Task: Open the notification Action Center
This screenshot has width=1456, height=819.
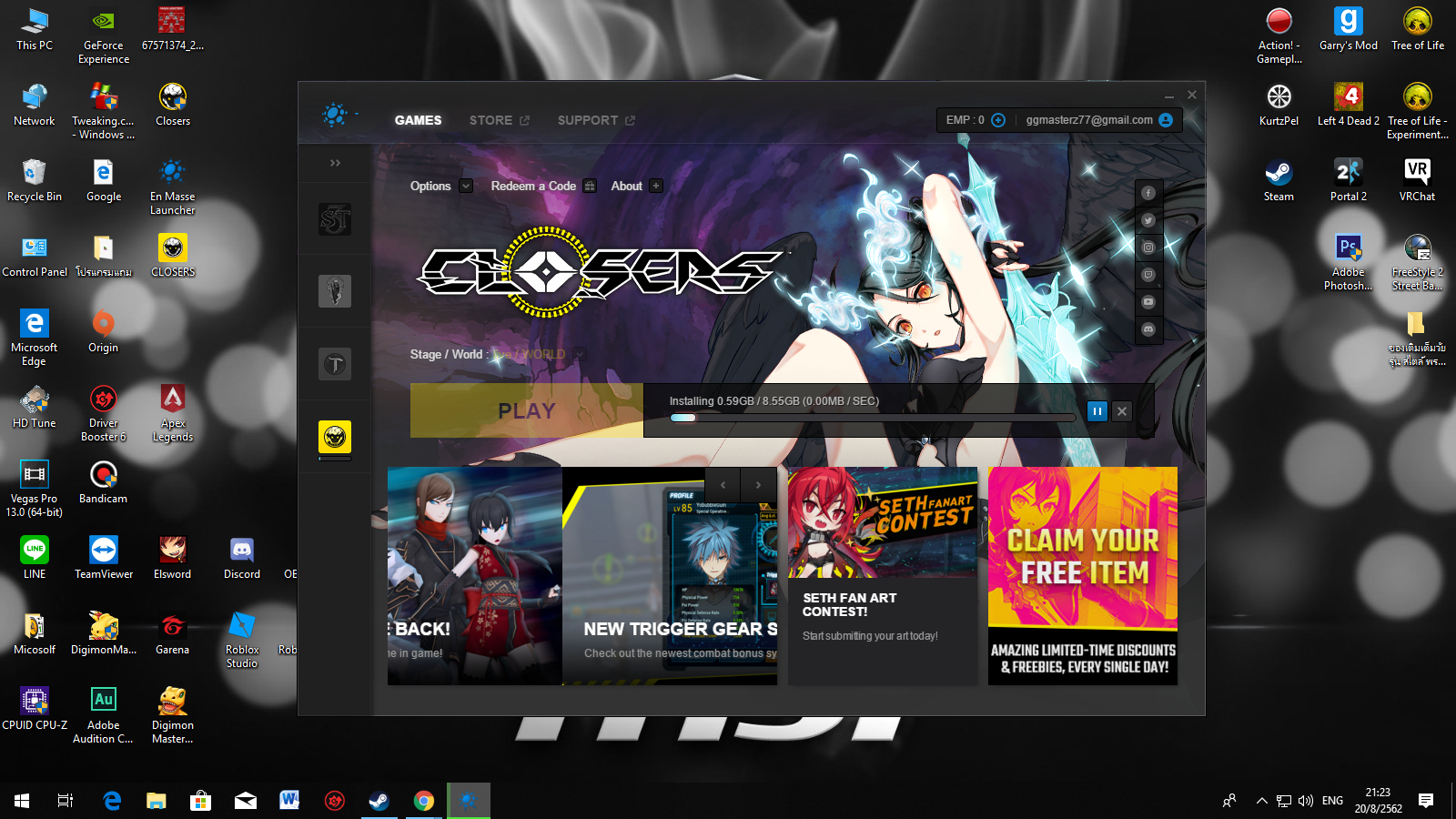Action: [1426, 801]
